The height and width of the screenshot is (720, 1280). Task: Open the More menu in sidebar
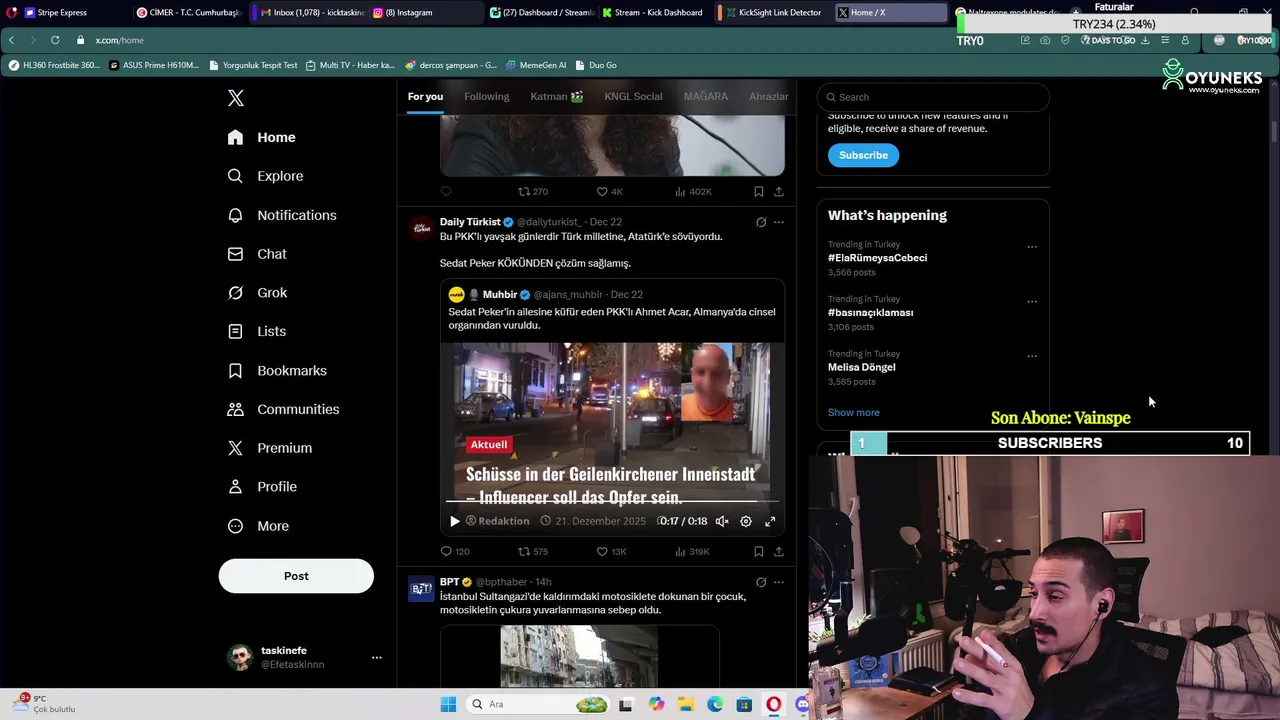click(x=258, y=526)
